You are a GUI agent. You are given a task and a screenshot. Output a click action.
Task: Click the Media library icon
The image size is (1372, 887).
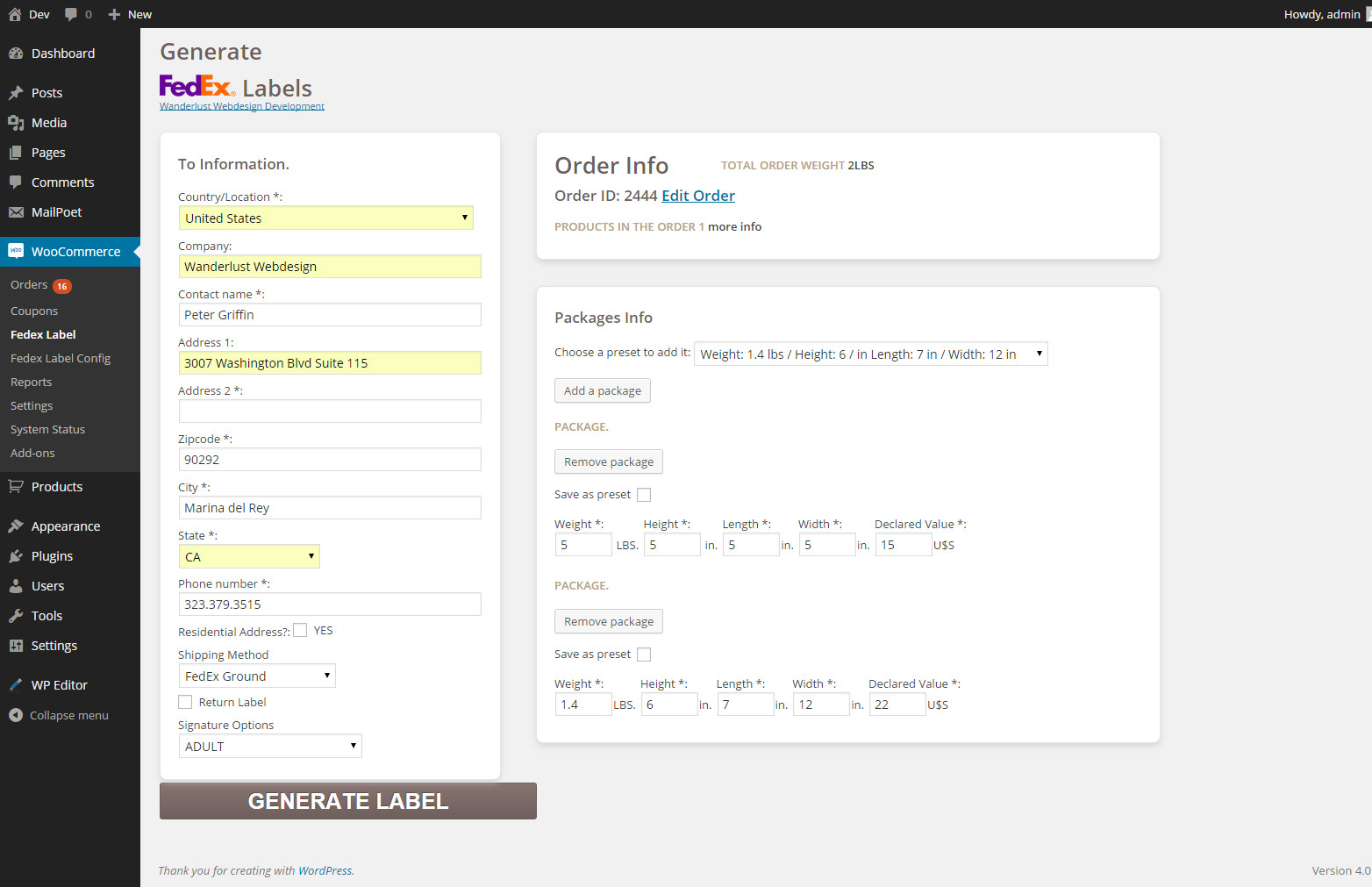coord(16,123)
